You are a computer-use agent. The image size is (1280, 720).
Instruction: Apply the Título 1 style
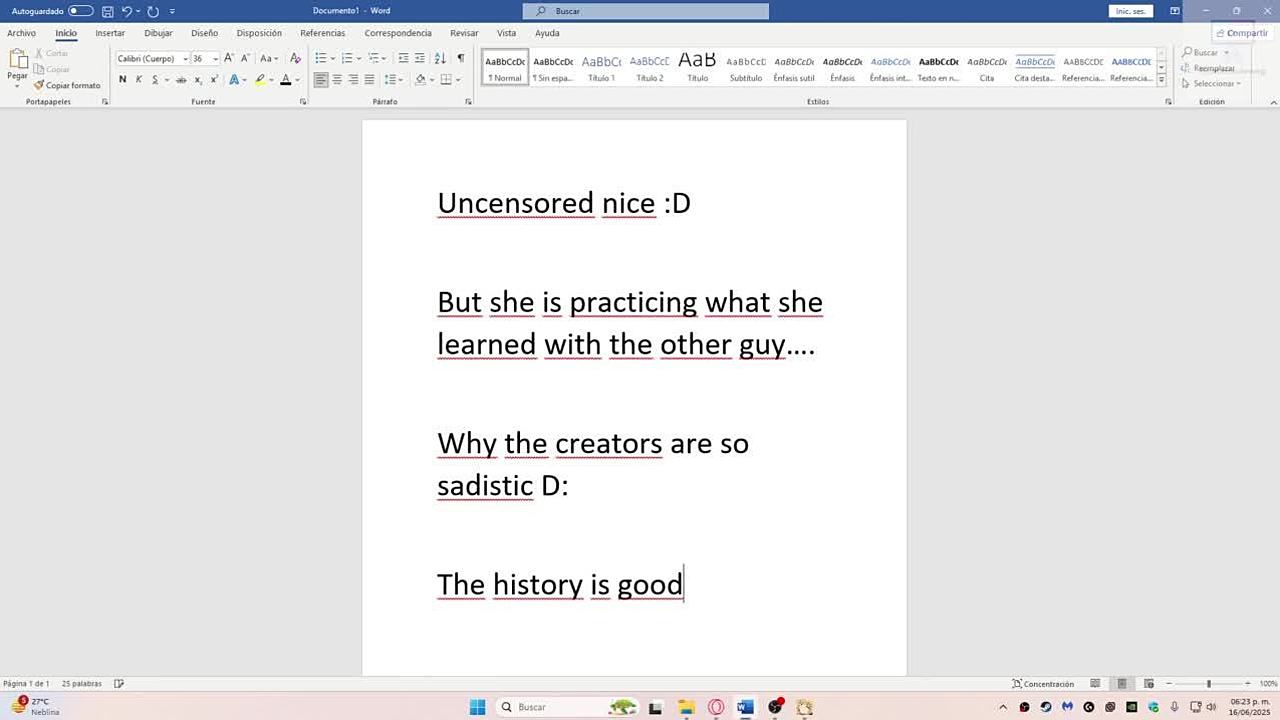(x=601, y=67)
